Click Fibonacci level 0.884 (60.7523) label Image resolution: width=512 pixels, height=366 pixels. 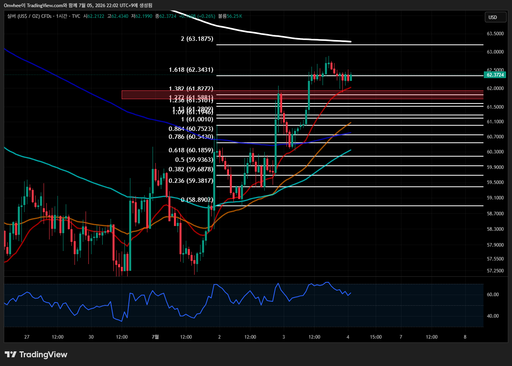[x=191, y=129]
